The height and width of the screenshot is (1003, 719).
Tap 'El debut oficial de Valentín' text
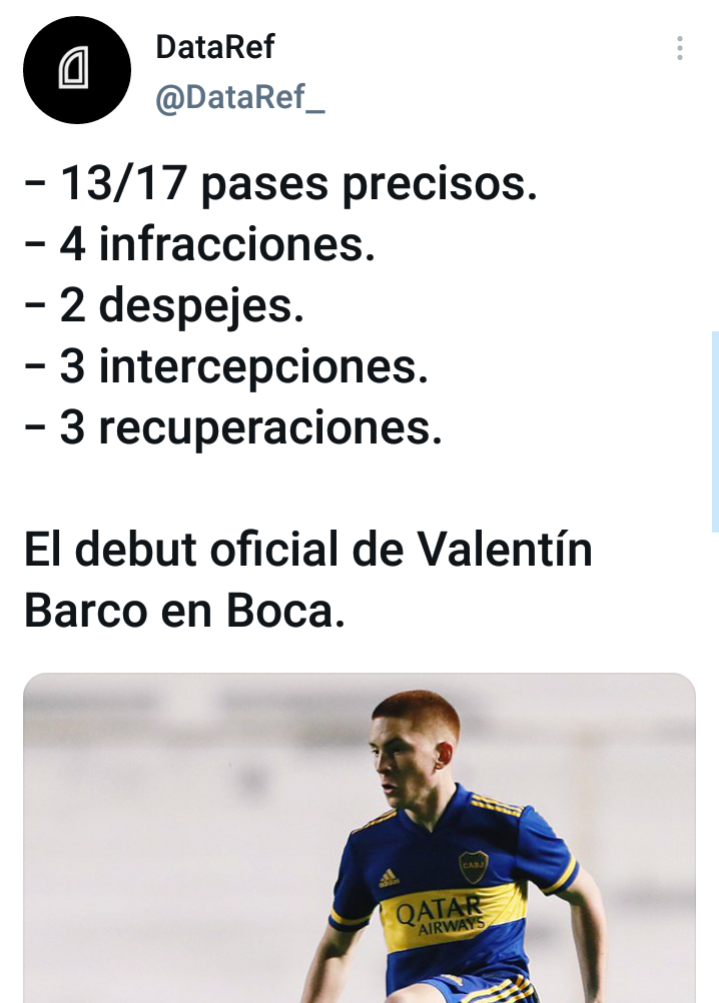[308, 549]
